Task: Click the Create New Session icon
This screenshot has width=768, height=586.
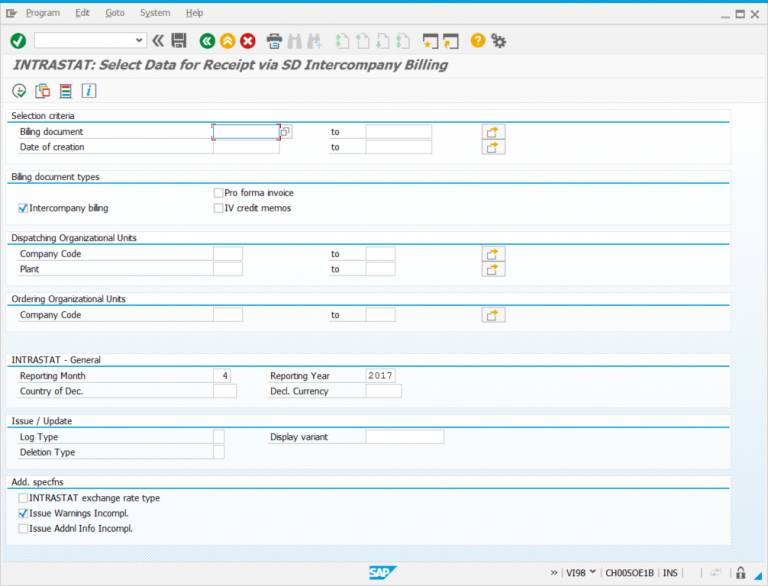Action: [430, 41]
